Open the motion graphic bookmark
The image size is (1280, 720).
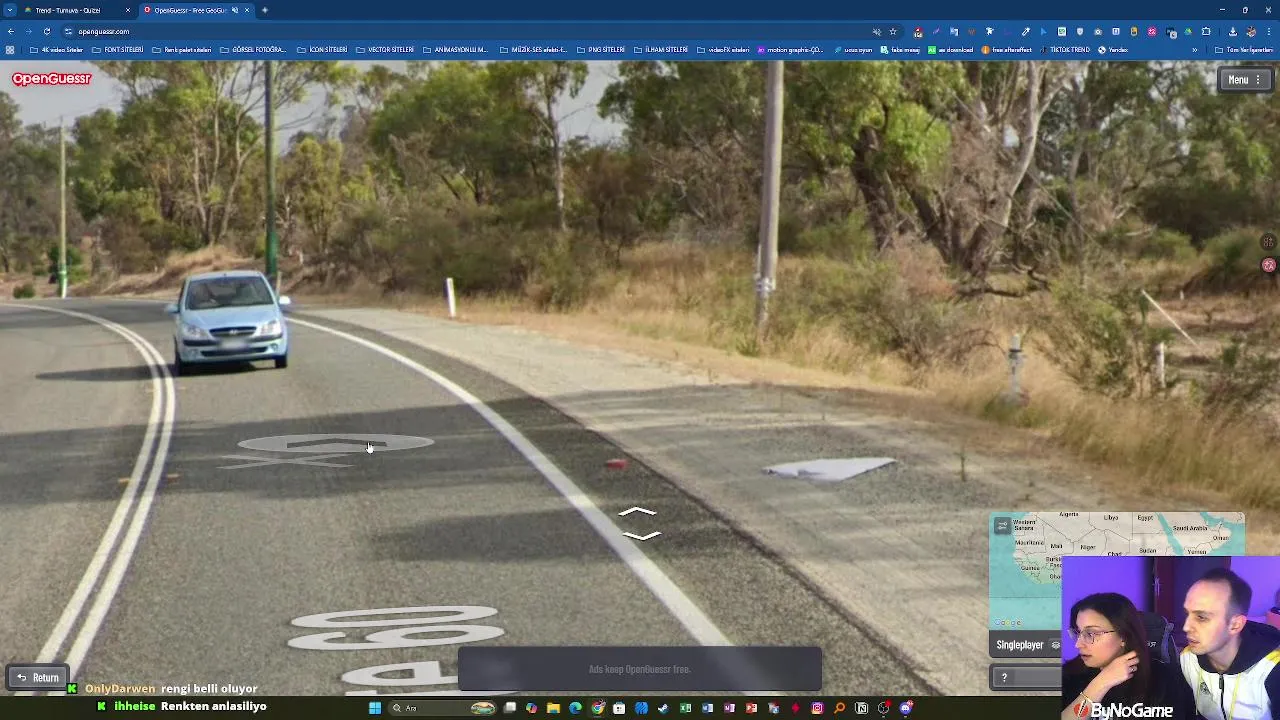[790, 50]
